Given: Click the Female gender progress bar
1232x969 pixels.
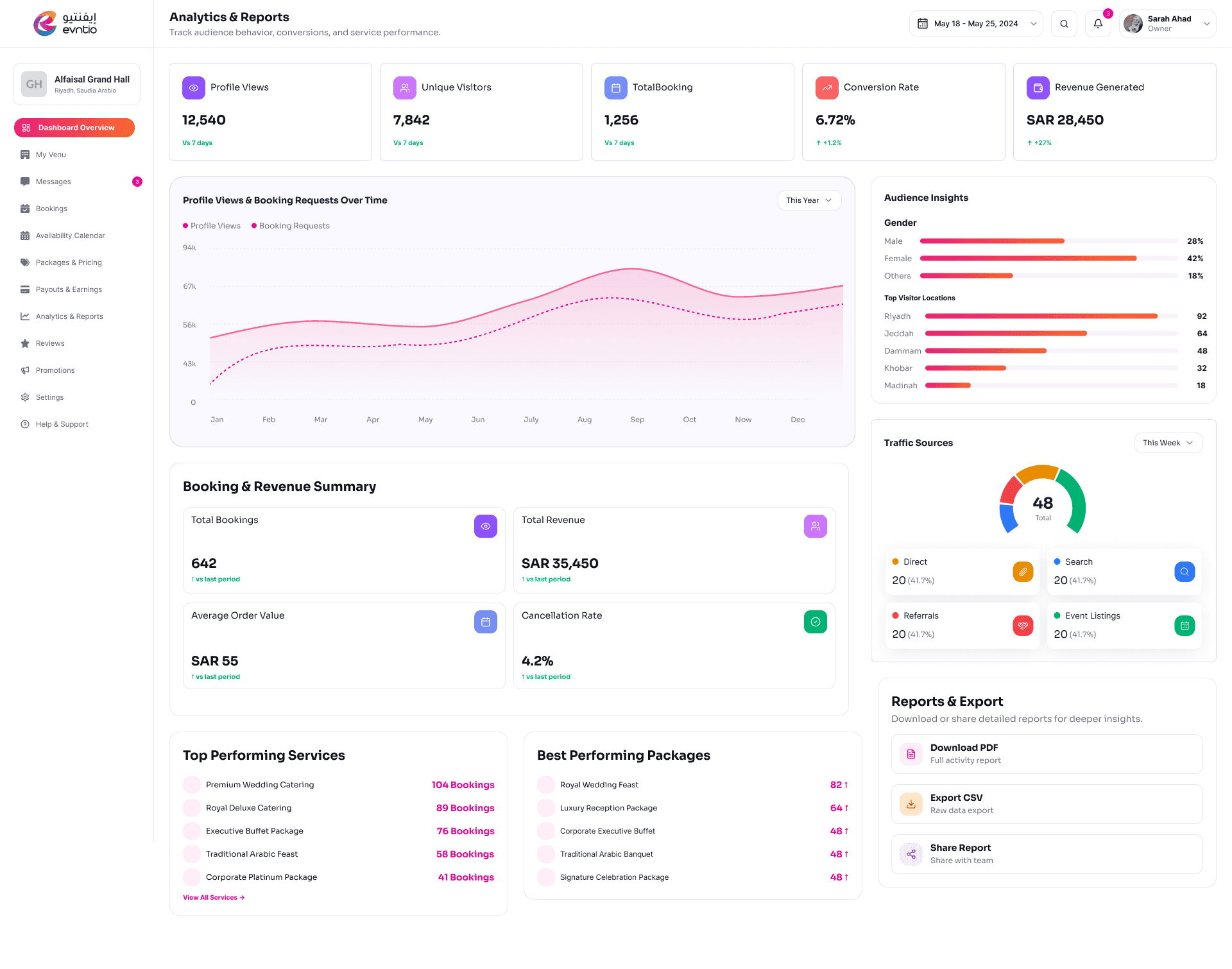Looking at the screenshot, I should tap(1048, 259).
